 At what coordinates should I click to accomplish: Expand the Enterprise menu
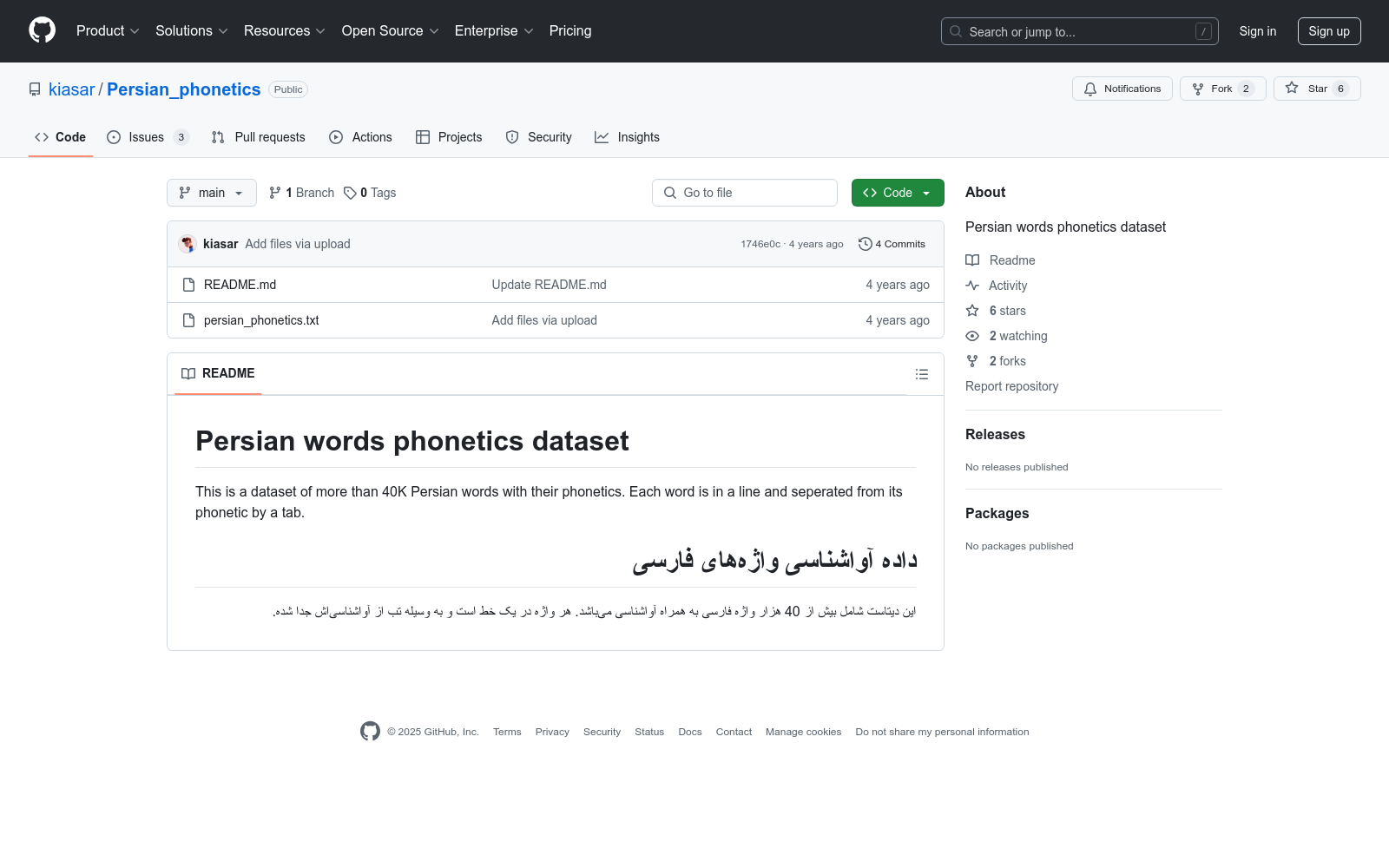[x=494, y=30]
